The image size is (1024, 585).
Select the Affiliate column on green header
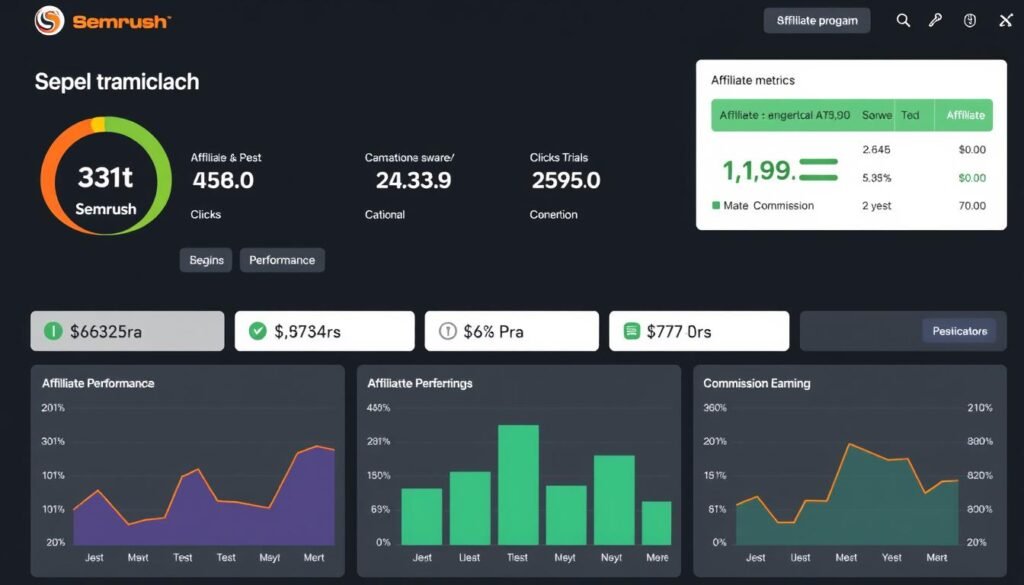[x=965, y=115]
